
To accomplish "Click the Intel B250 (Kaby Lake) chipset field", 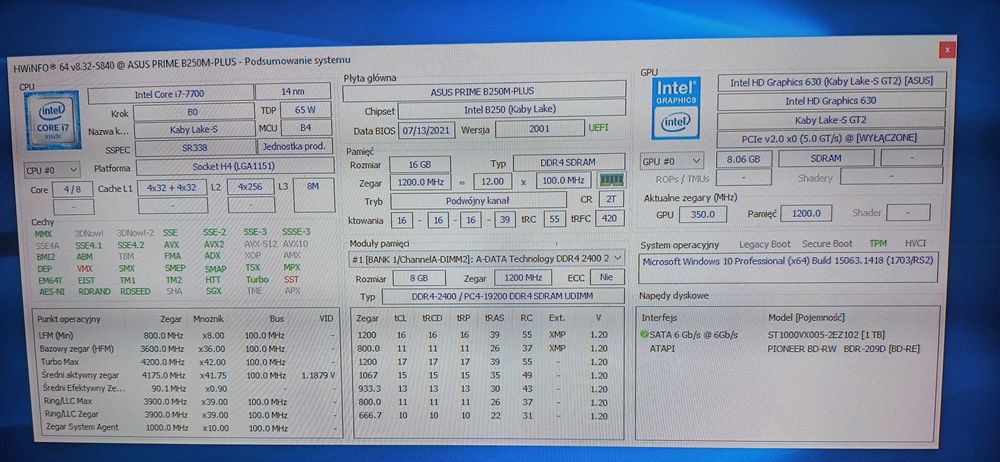I will [x=511, y=109].
